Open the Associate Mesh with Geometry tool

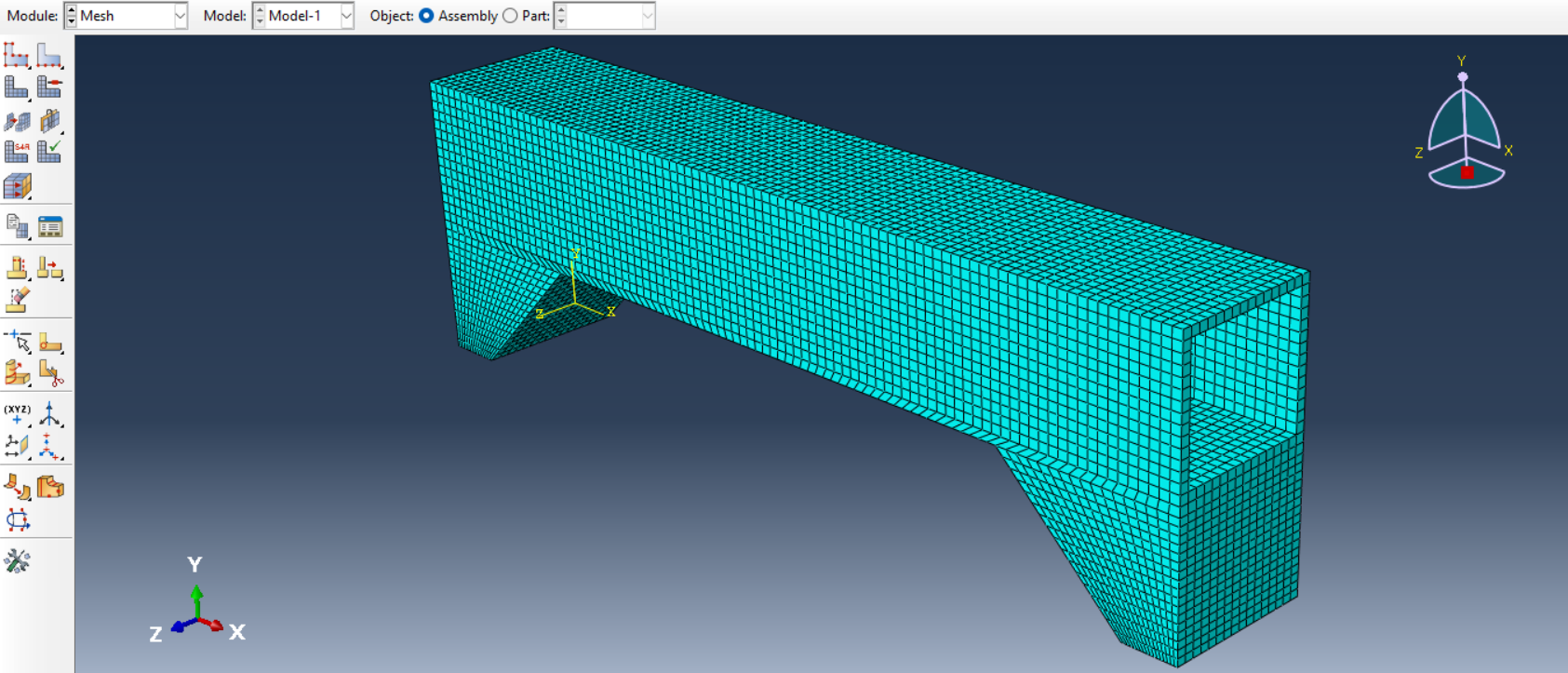(49, 121)
